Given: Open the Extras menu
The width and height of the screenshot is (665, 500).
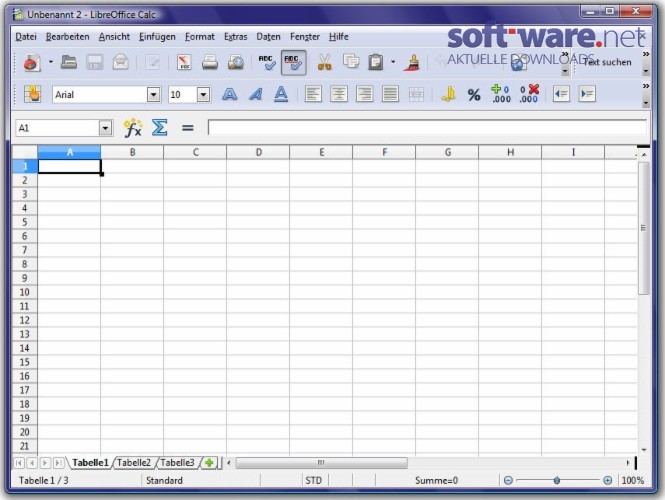Looking at the screenshot, I should pyautogui.click(x=235, y=36).
